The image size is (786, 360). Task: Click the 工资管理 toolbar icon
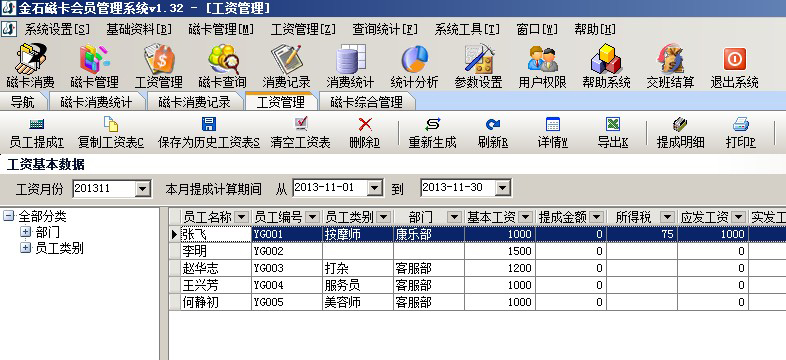(159, 66)
